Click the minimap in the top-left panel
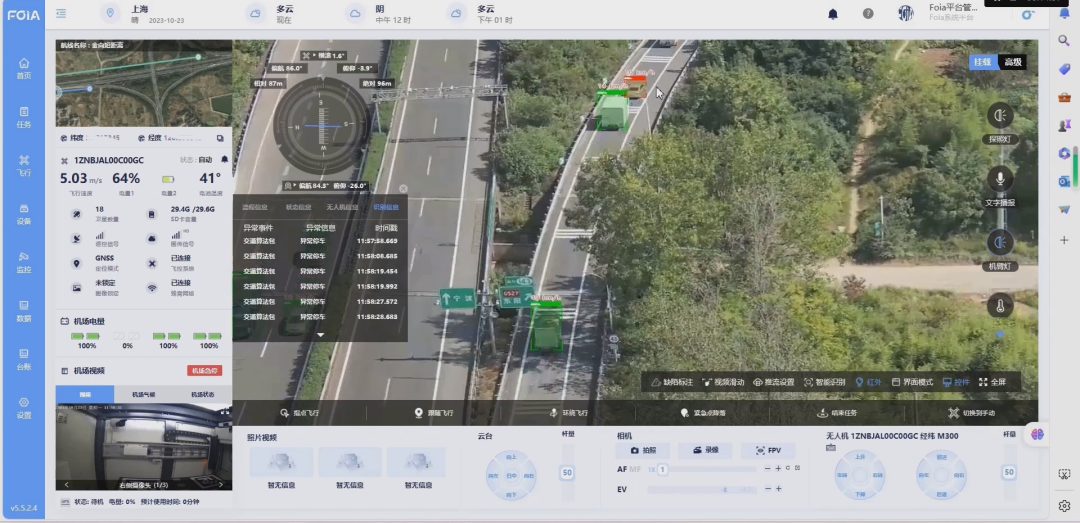 coord(143,88)
